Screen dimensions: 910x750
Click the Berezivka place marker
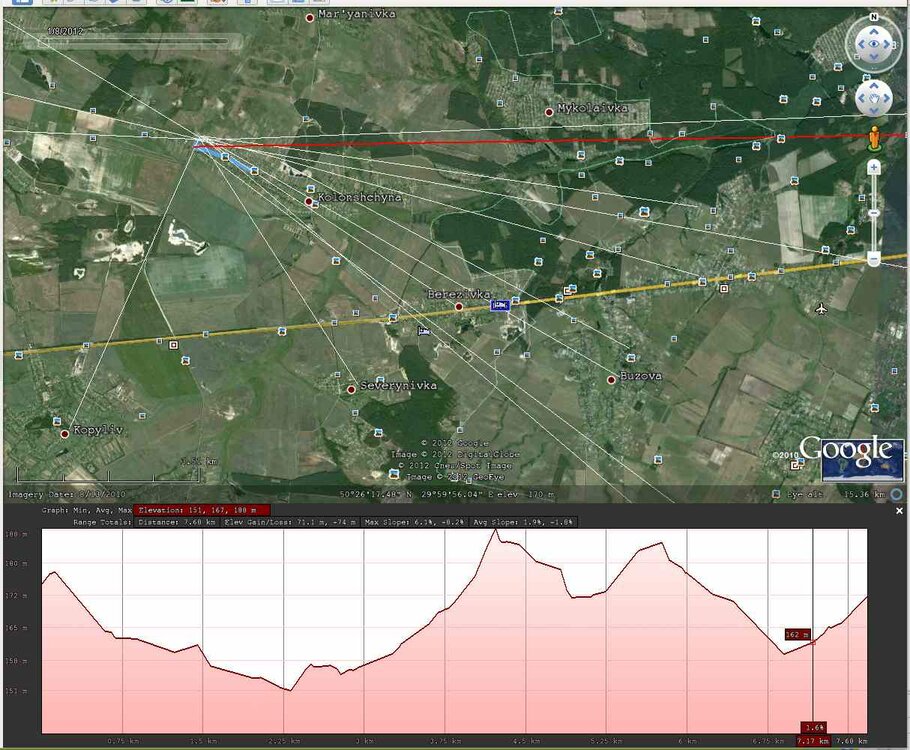[458, 307]
